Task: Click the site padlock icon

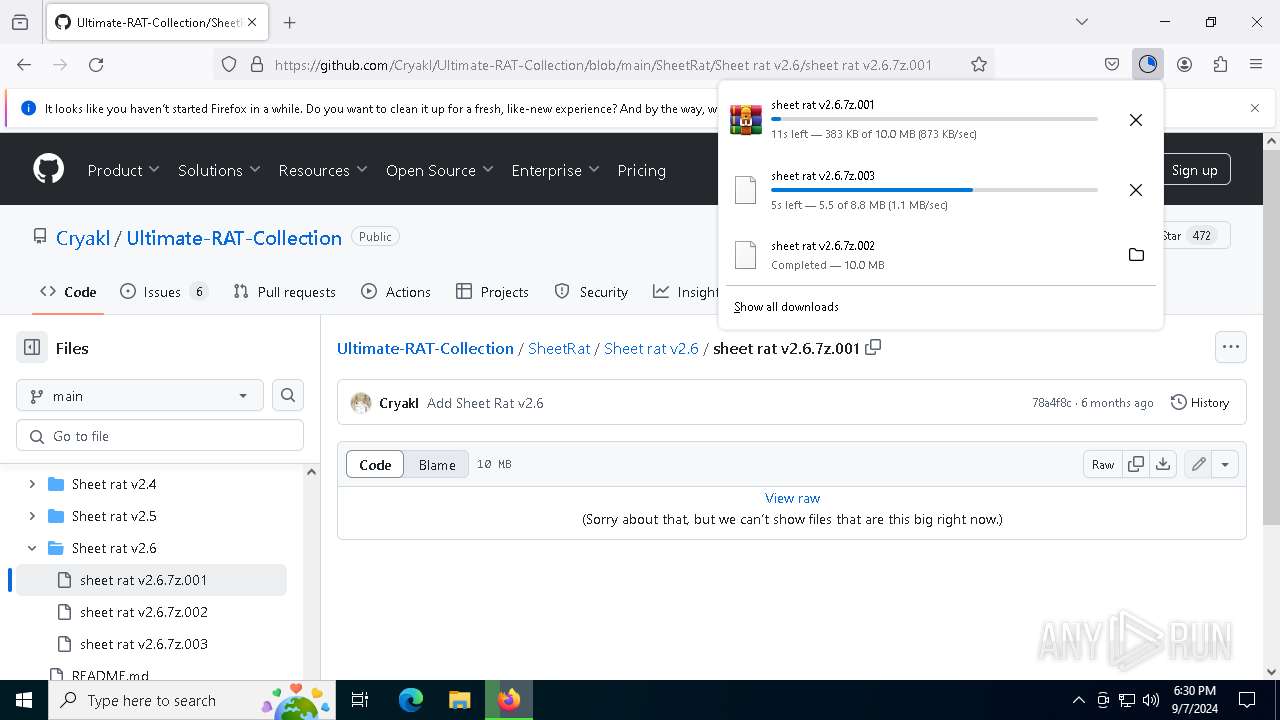Action: [257, 64]
